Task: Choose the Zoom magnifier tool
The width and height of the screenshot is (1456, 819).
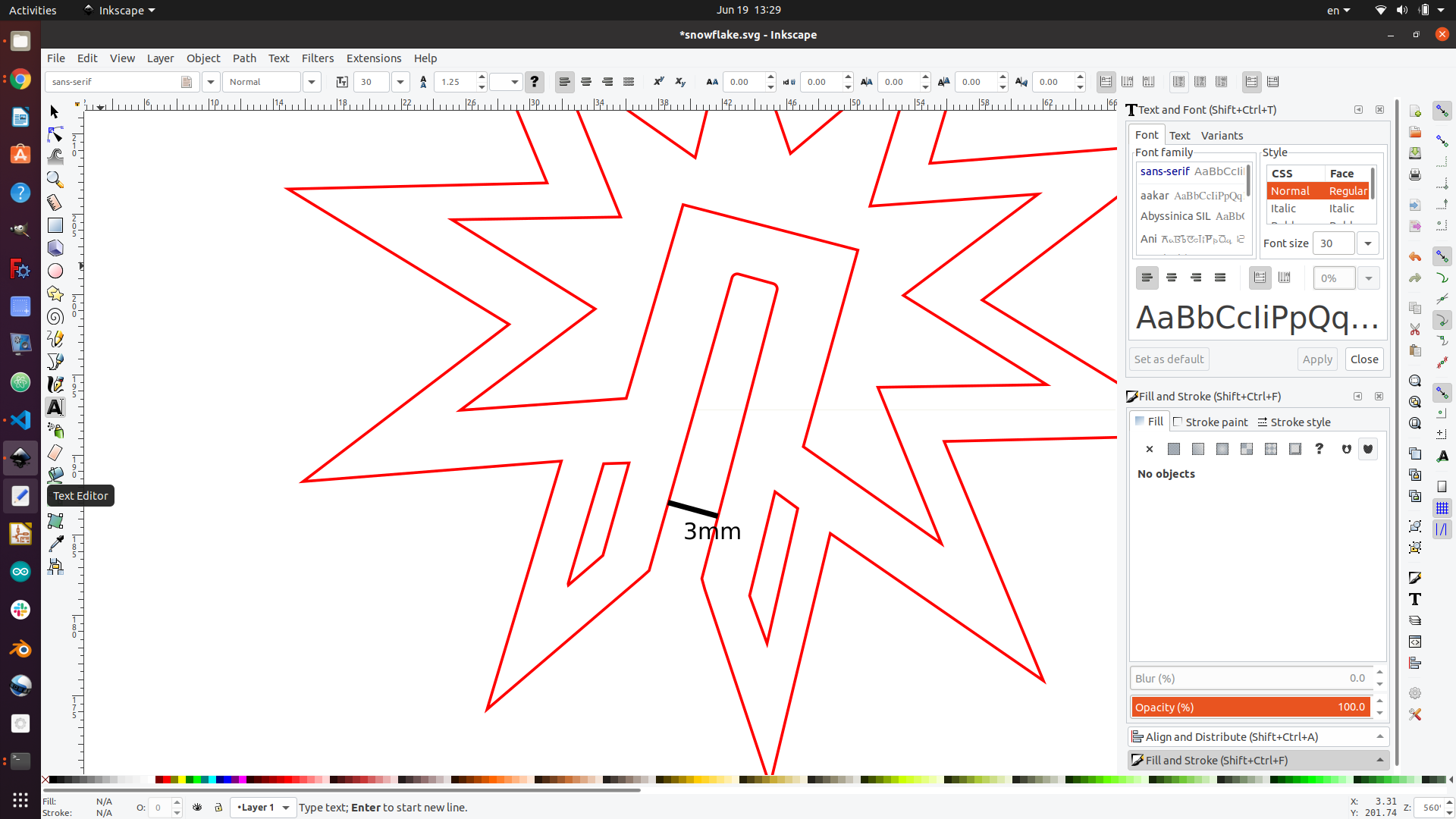Action: pyautogui.click(x=55, y=180)
